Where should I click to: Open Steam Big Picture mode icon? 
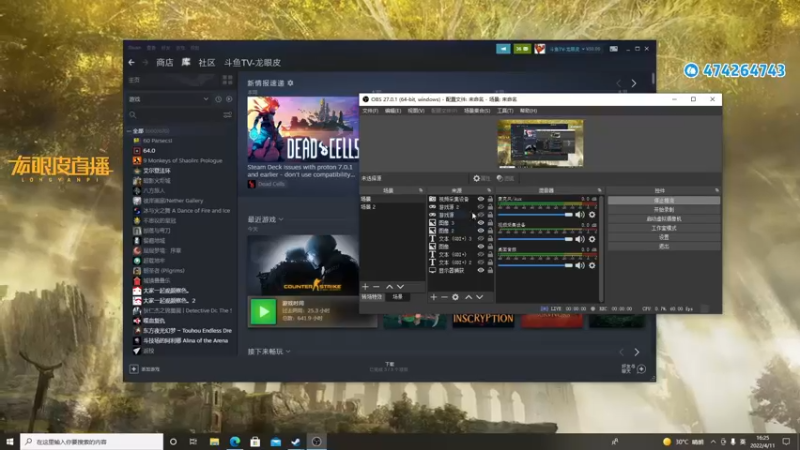pos(614,49)
